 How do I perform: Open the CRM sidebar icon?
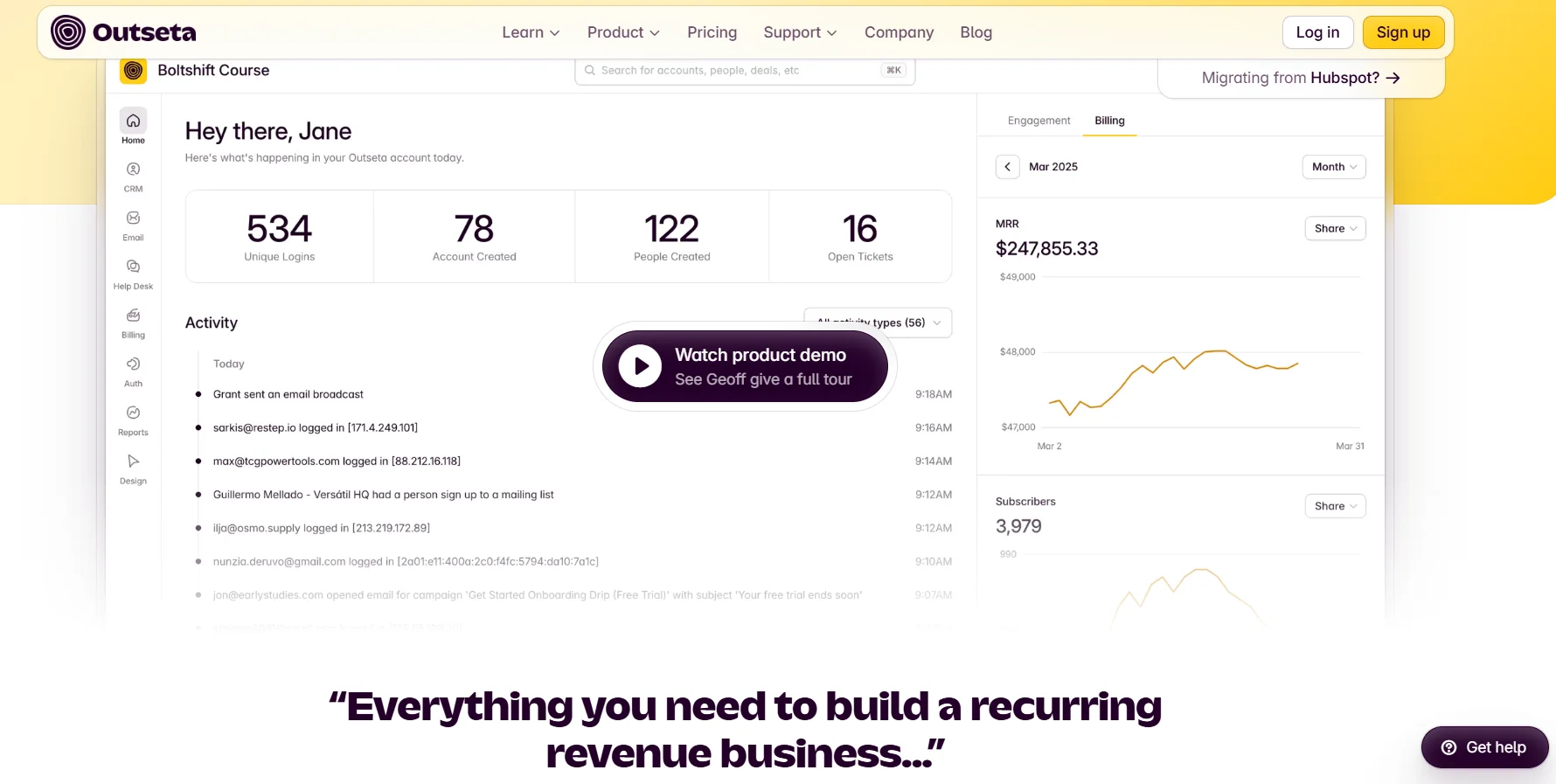(x=133, y=170)
